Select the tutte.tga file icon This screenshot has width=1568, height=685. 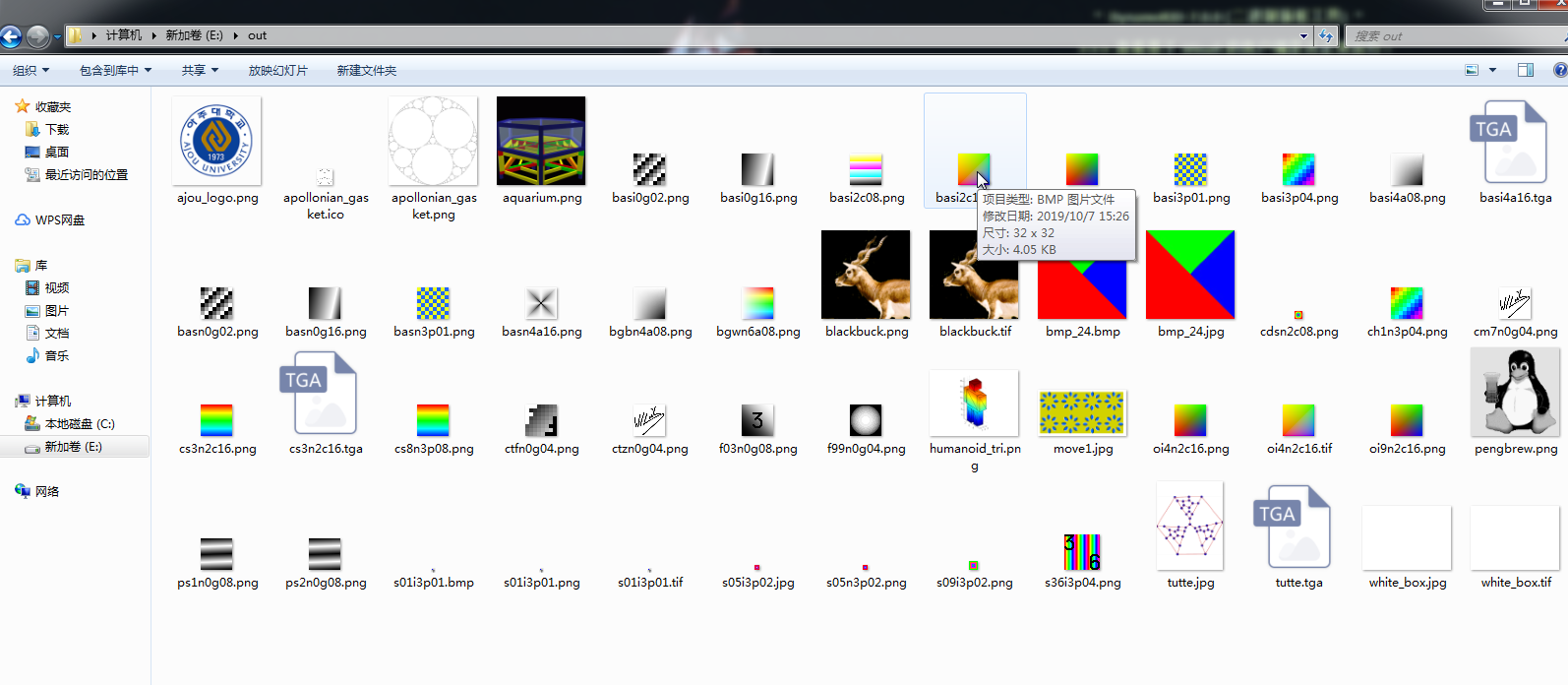pyautogui.click(x=1298, y=527)
